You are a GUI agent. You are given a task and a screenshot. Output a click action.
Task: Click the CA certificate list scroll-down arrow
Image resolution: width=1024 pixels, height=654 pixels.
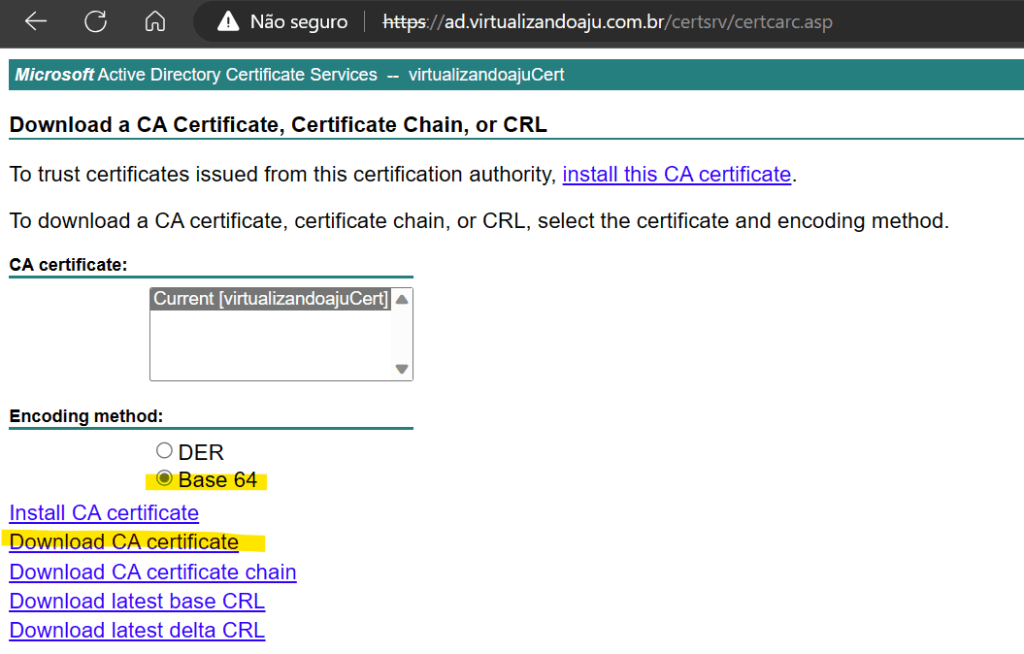[x=402, y=369]
